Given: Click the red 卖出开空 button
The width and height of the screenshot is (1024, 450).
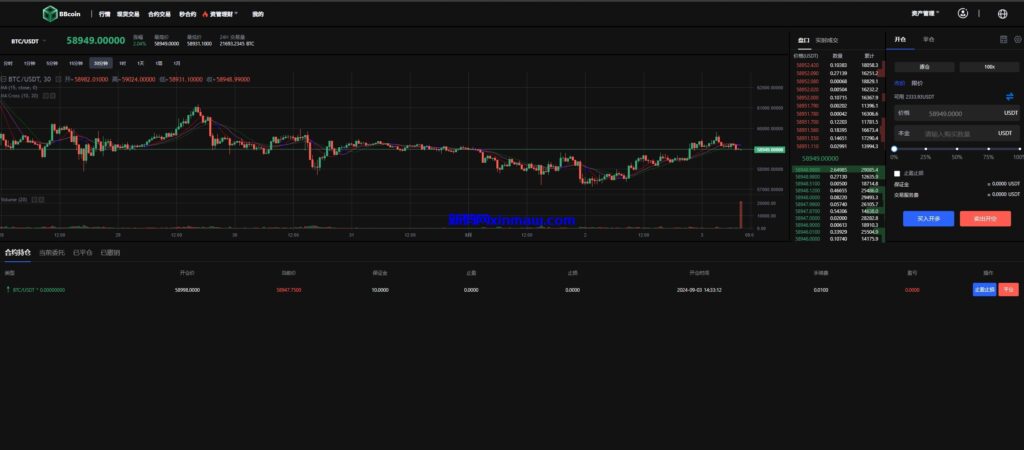Looking at the screenshot, I should tap(985, 218).
